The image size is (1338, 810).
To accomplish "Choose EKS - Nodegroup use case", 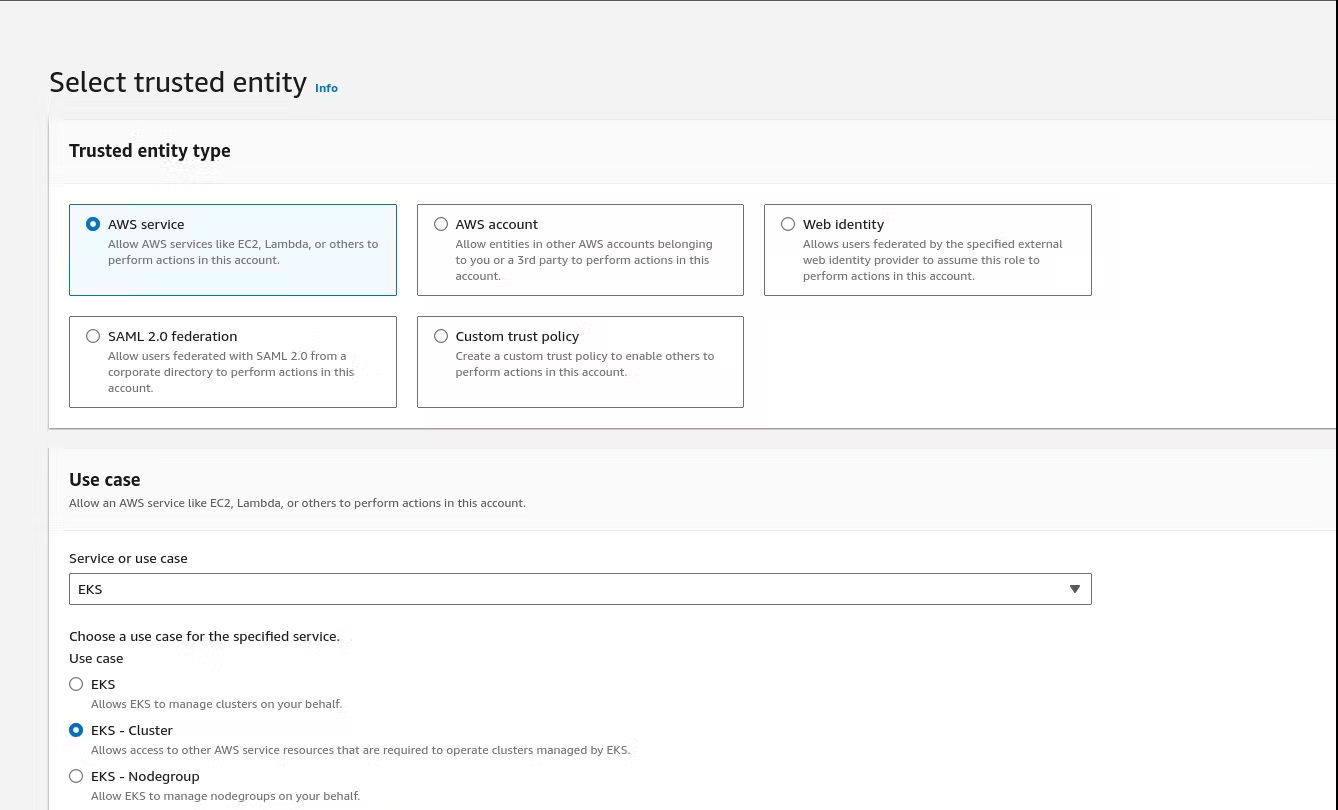I will point(76,777).
